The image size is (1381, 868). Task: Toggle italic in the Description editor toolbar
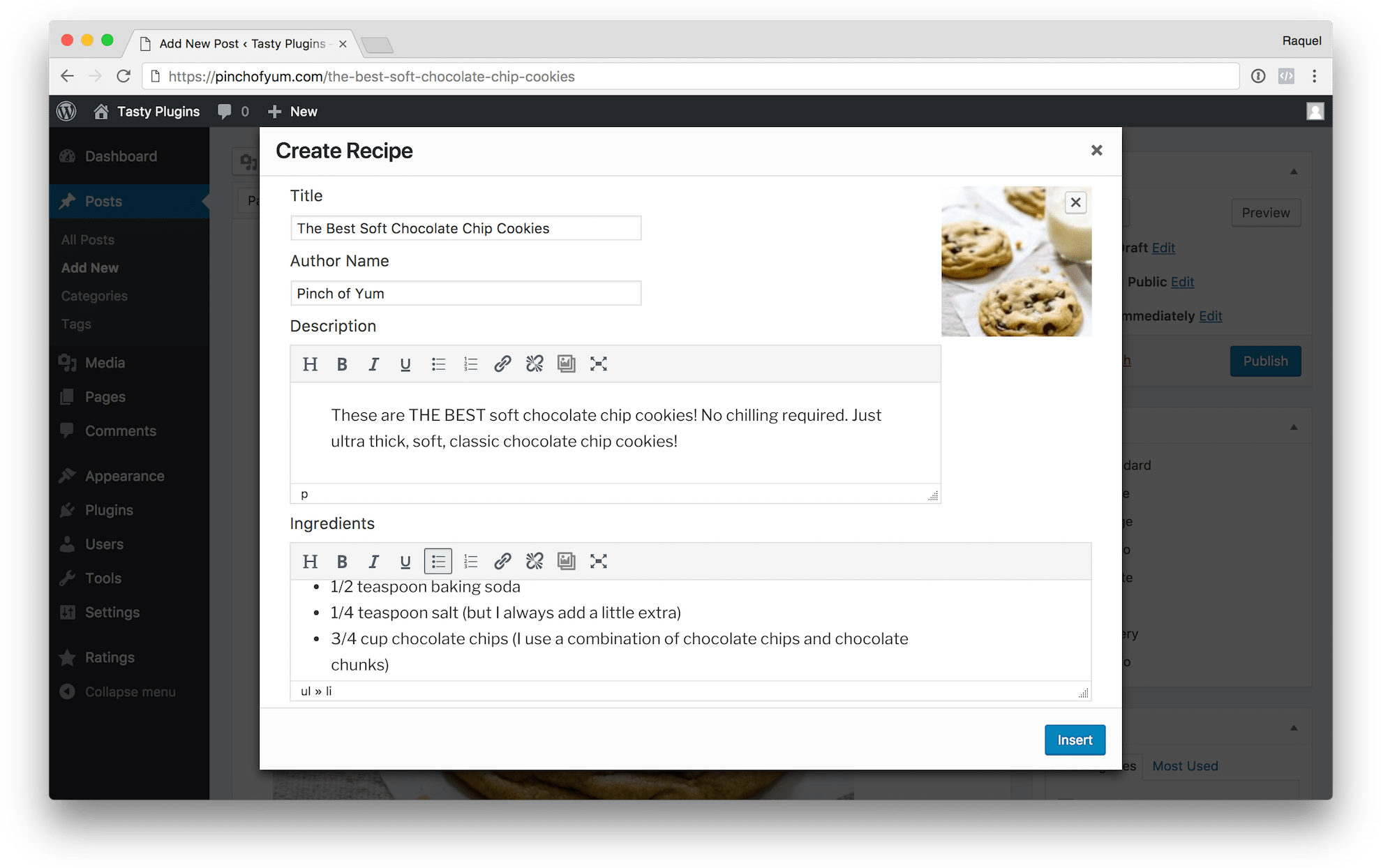(373, 364)
